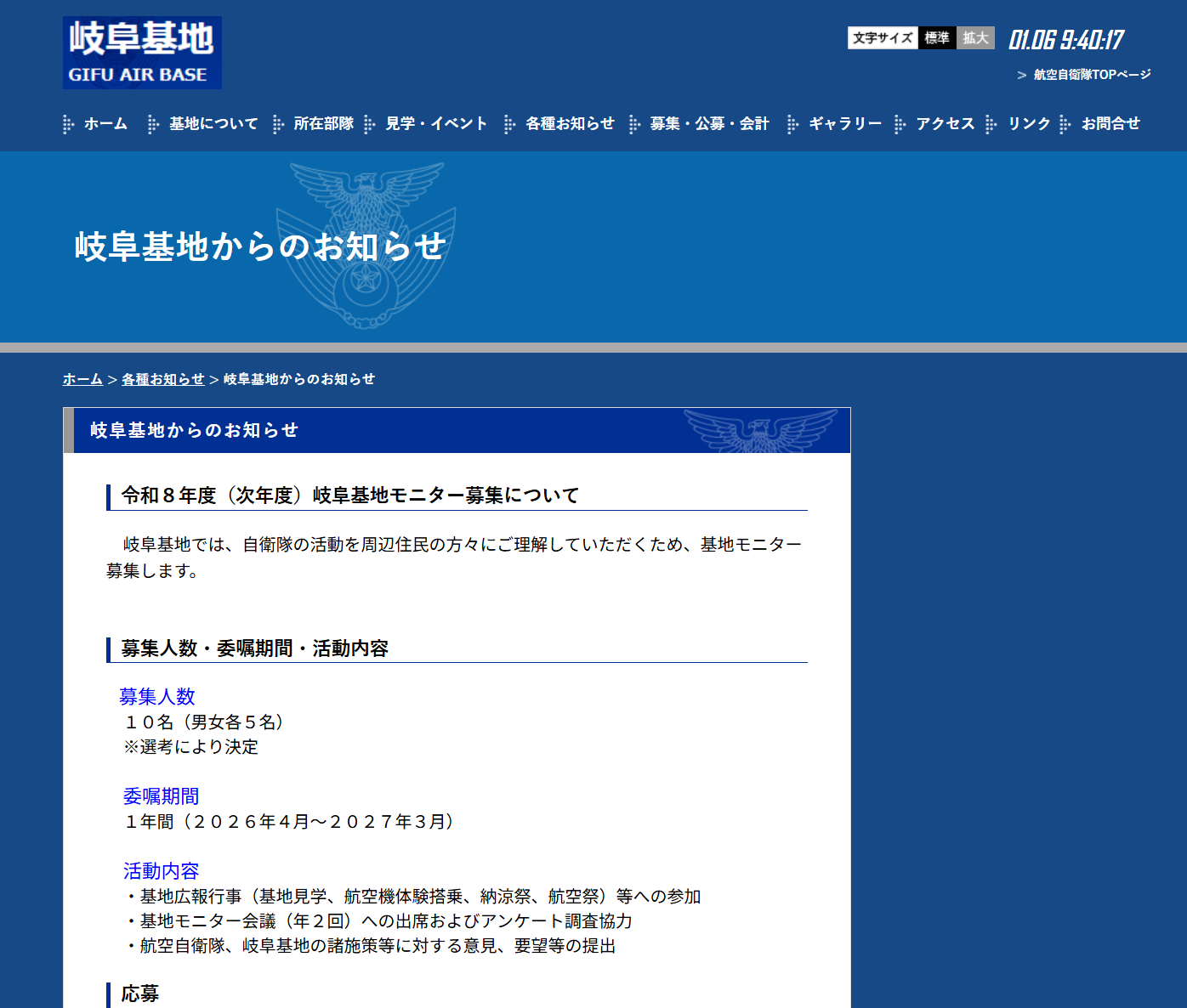The image size is (1187, 1008).
Task: Expand the 各種お知らせ menu
Action: point(570,124)
